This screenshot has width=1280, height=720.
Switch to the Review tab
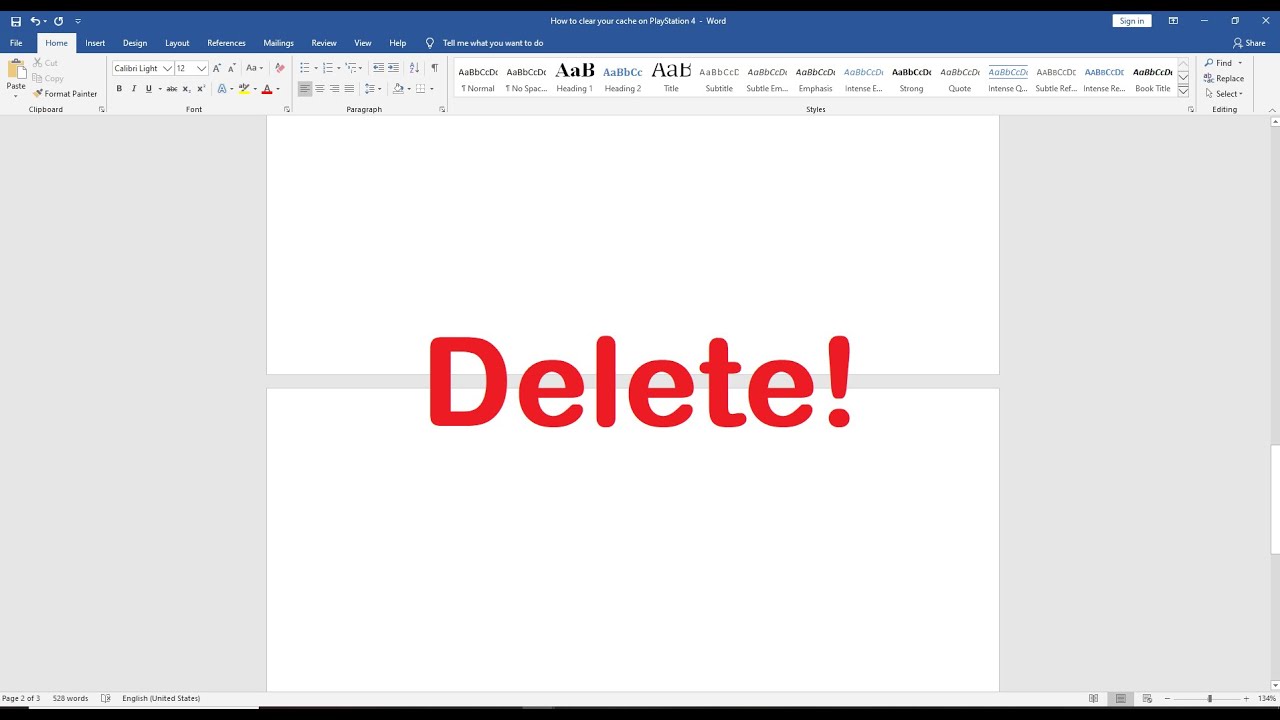[x=324, y=43]
